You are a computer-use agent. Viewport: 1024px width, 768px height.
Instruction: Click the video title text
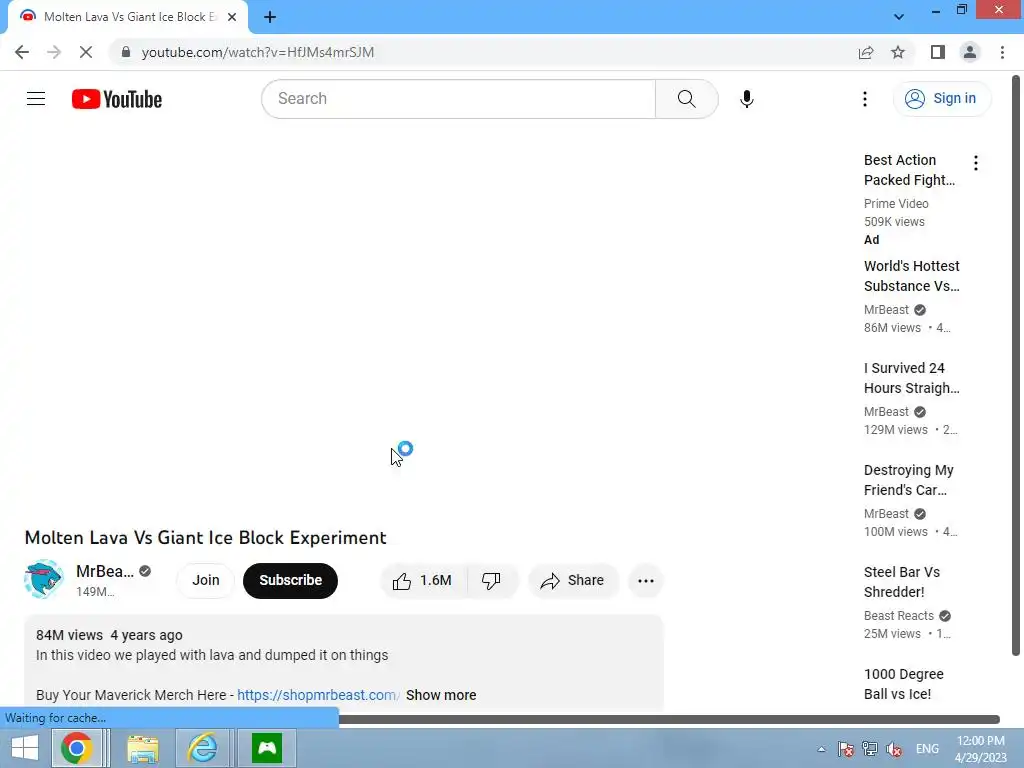pos(206,537)
